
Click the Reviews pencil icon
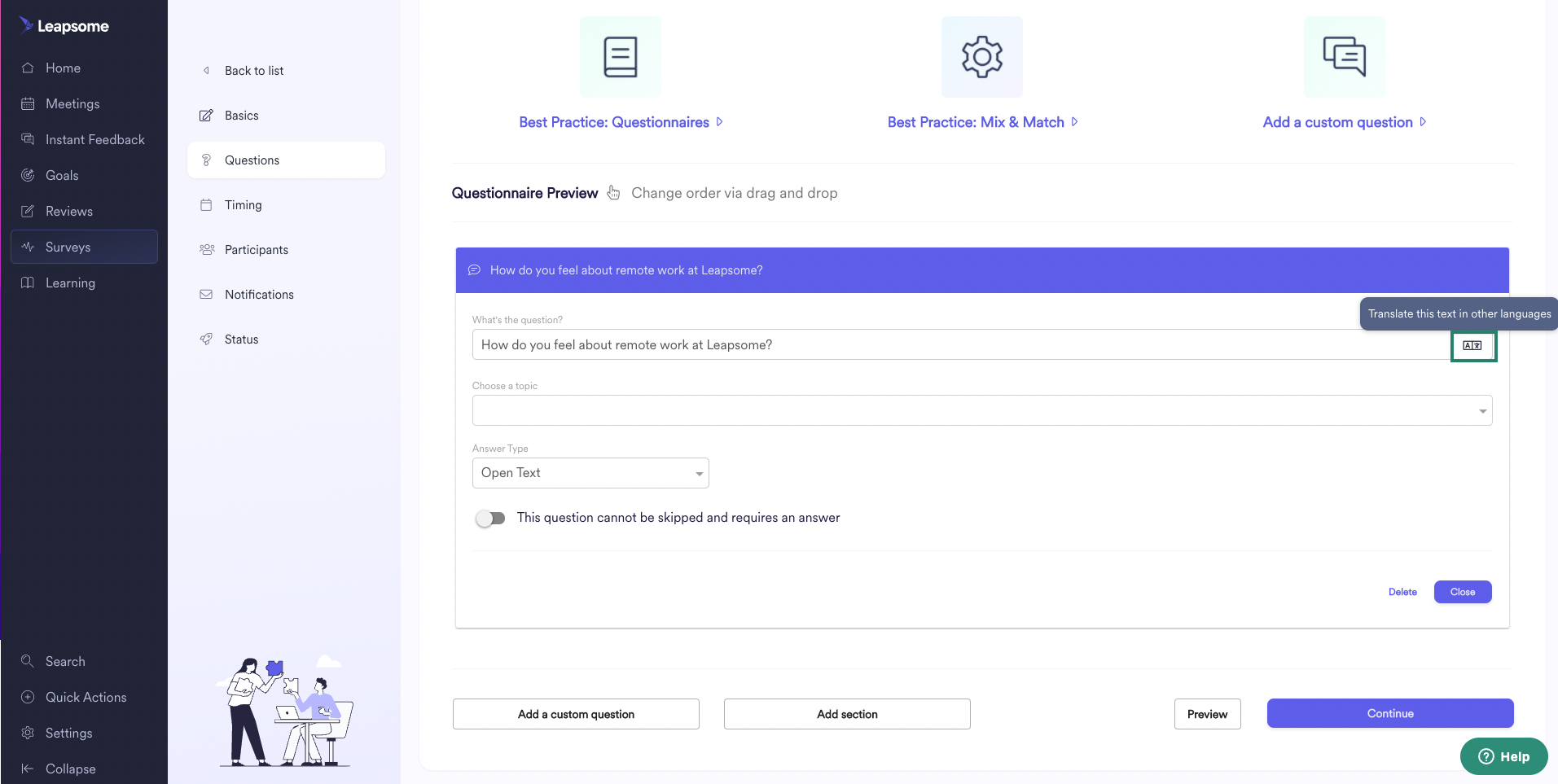click(28, 211)
